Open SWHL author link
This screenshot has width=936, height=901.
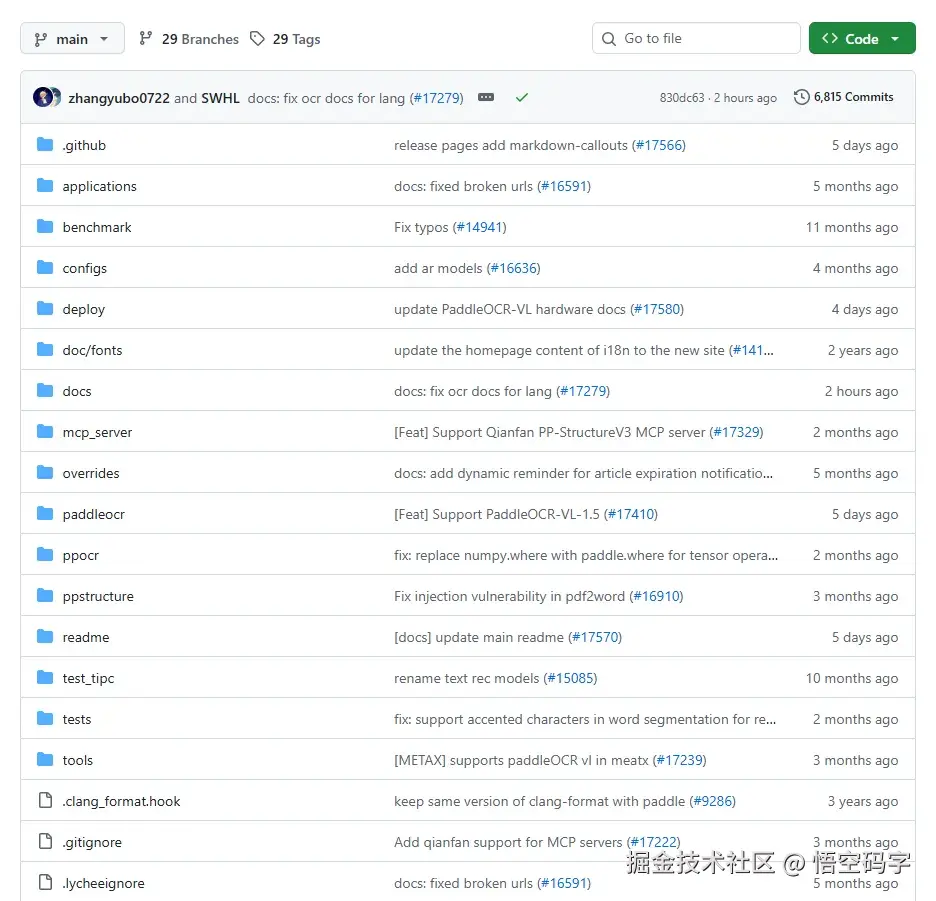220,98
